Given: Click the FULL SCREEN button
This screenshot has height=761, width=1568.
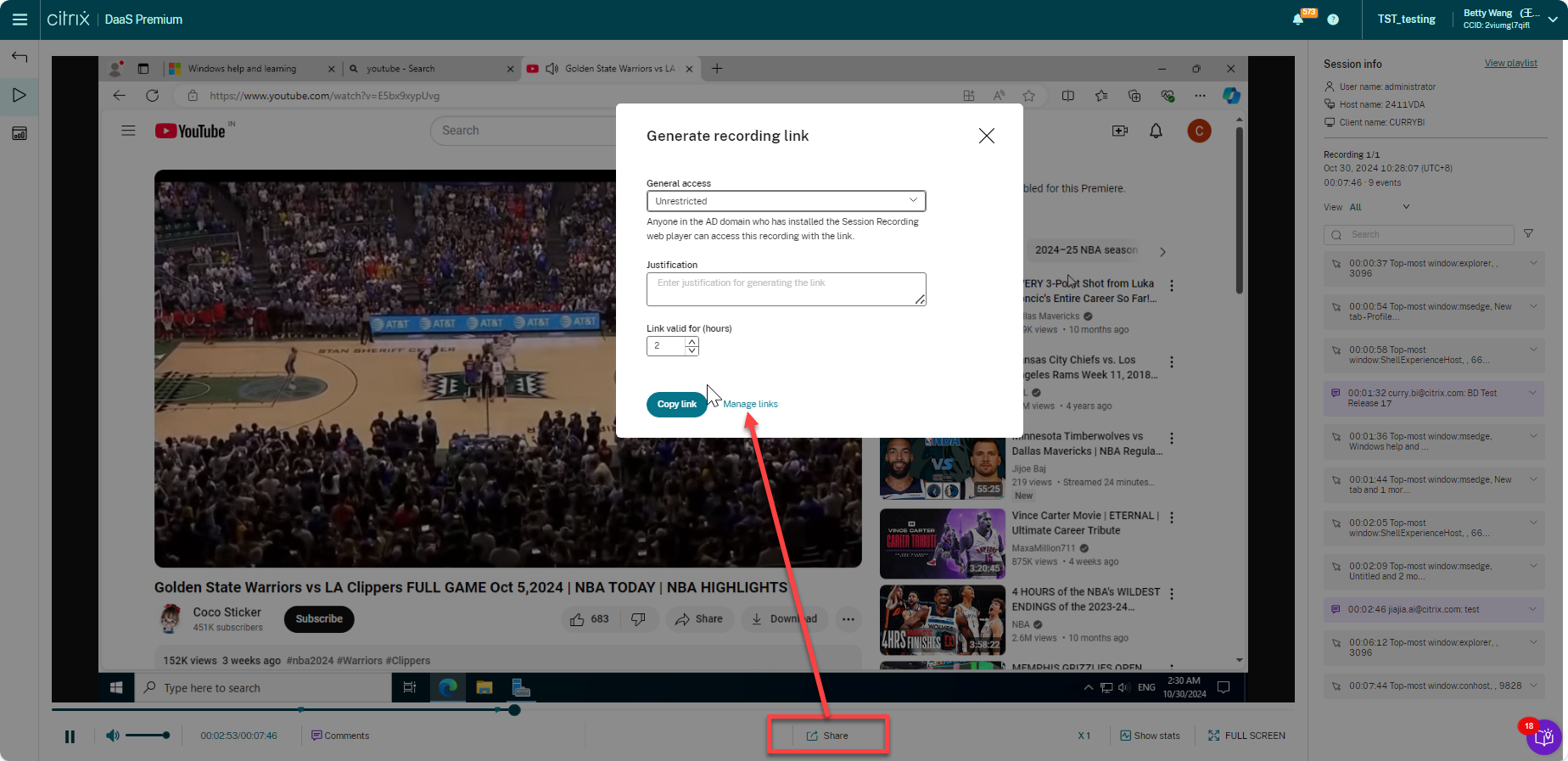Looking at the screenshot, I should (1246, 736).
